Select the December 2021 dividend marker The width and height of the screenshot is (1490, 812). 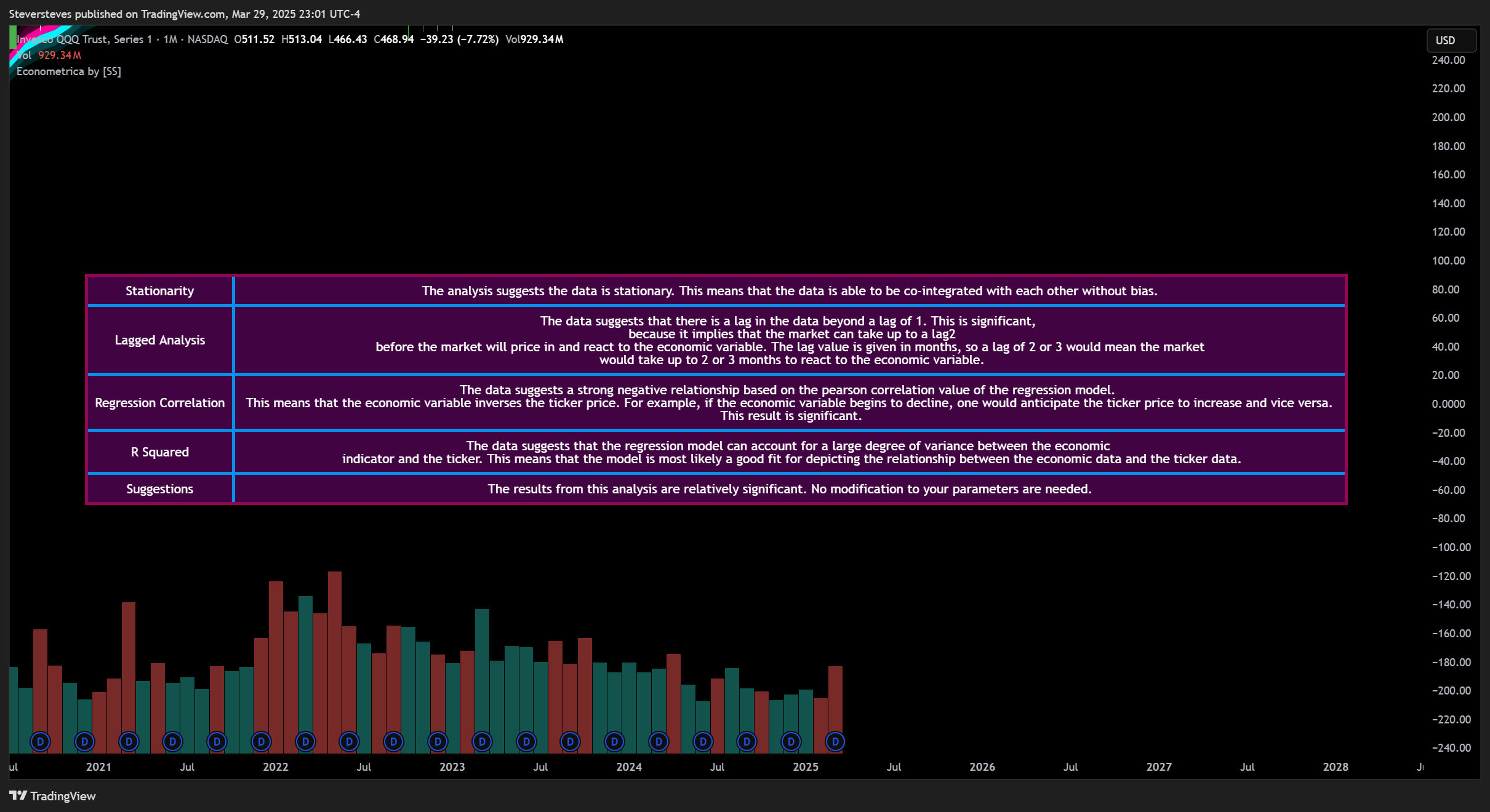(x=261, y=742)
